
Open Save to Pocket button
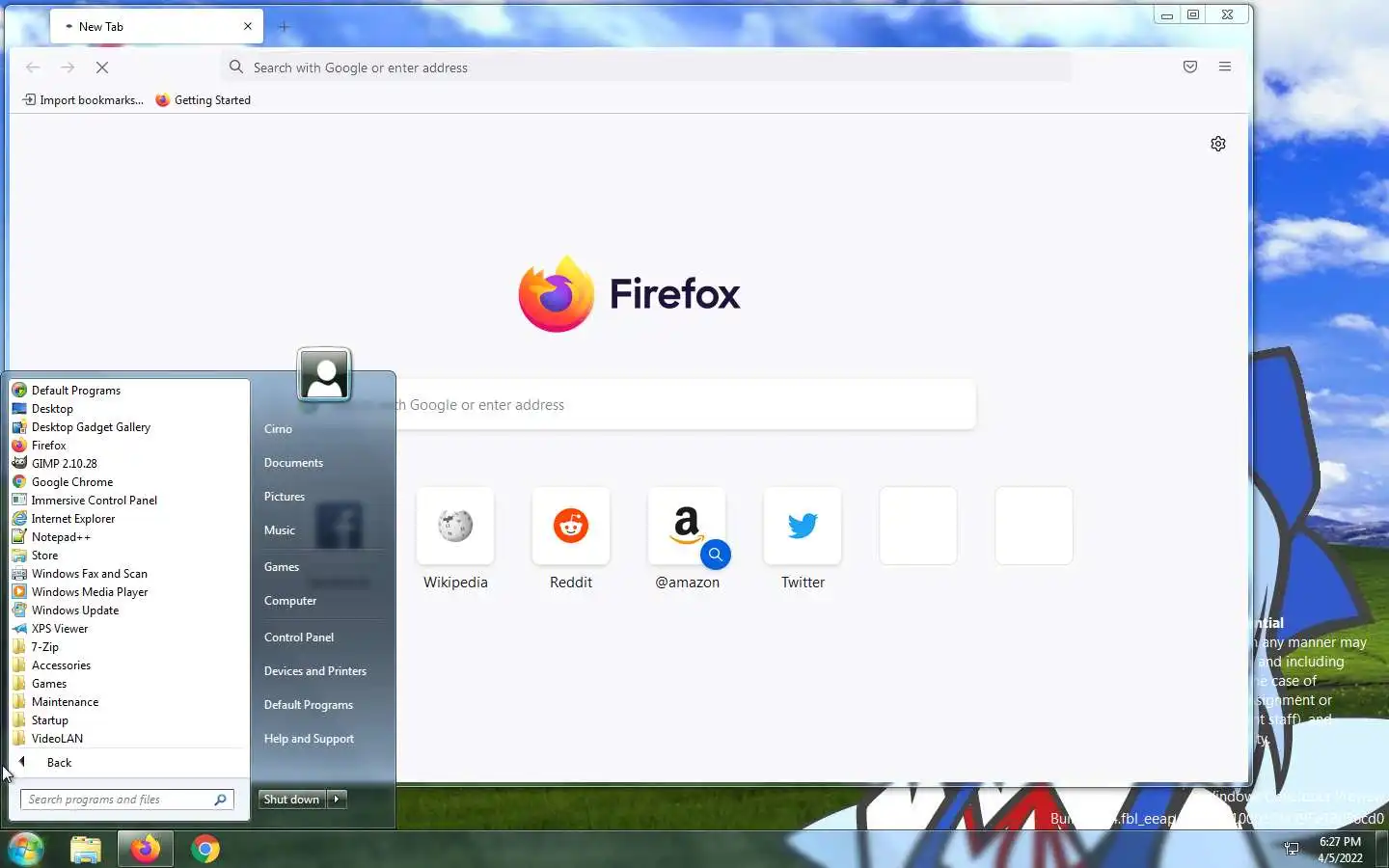[1190, 68]
